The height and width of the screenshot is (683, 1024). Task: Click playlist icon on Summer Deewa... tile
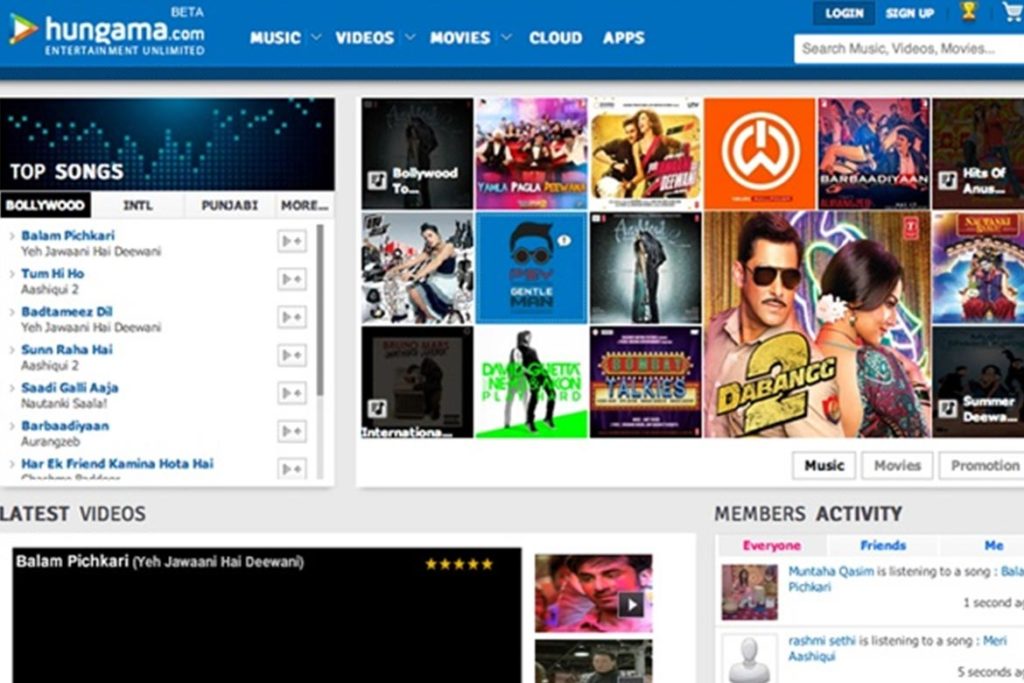[948, 409]
